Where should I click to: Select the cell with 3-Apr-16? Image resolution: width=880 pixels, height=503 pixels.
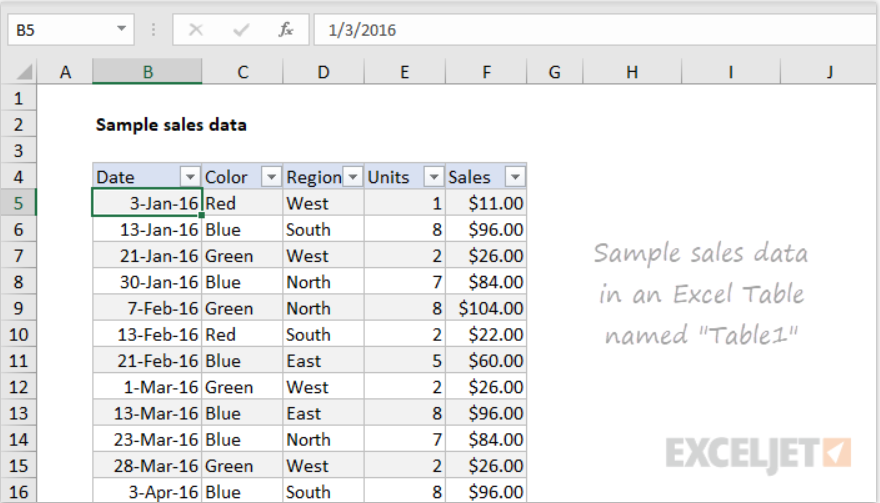click(x=147, y=491)
